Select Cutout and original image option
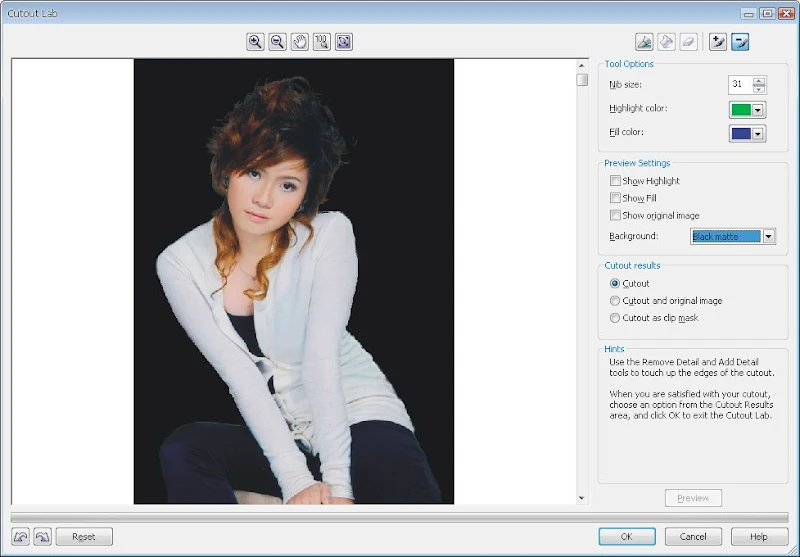800x557 pixels. 615,301
